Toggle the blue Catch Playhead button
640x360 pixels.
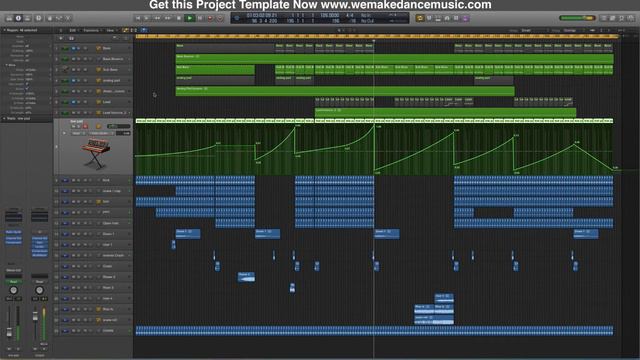pos(144,30)
